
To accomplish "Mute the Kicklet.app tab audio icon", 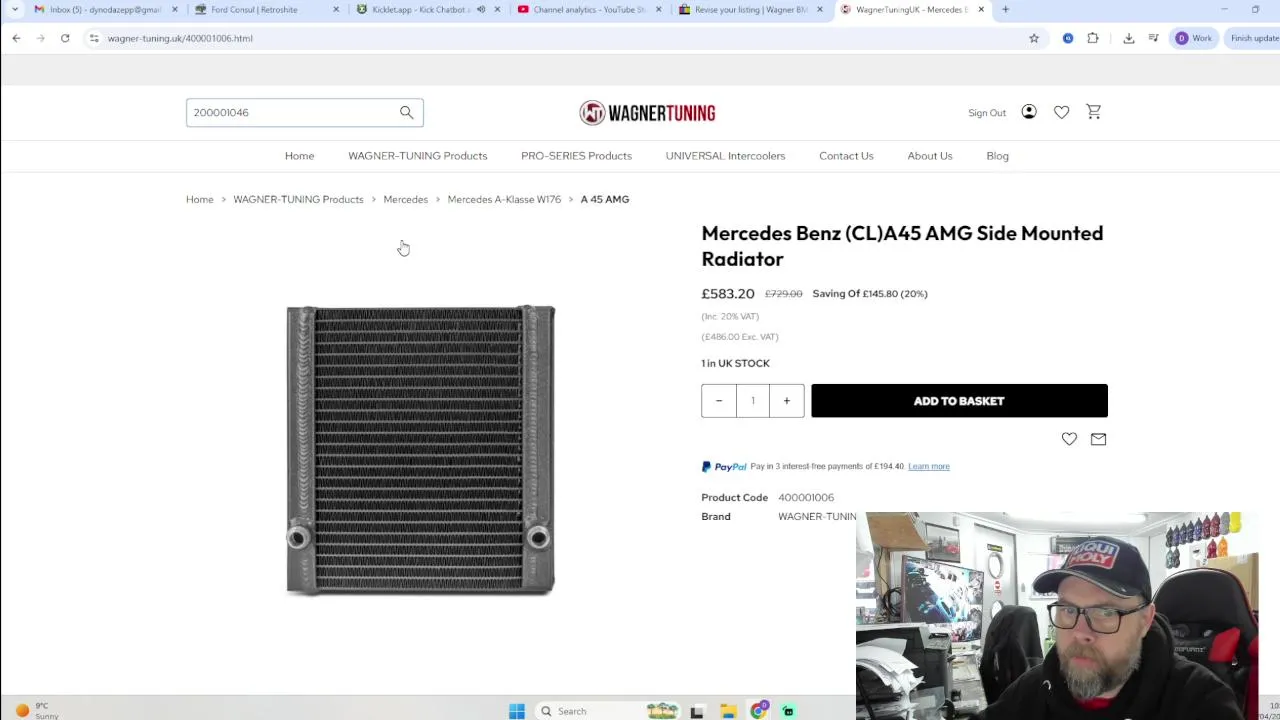I will (x=481, y=10).
